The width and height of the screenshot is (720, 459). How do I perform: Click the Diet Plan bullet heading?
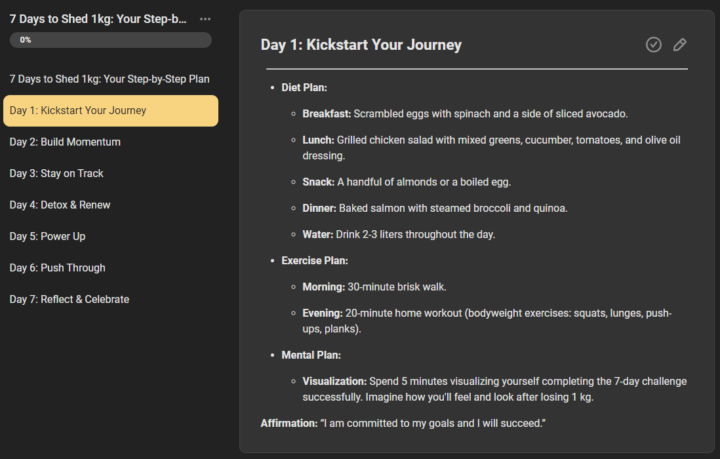[x=304, y=87]
